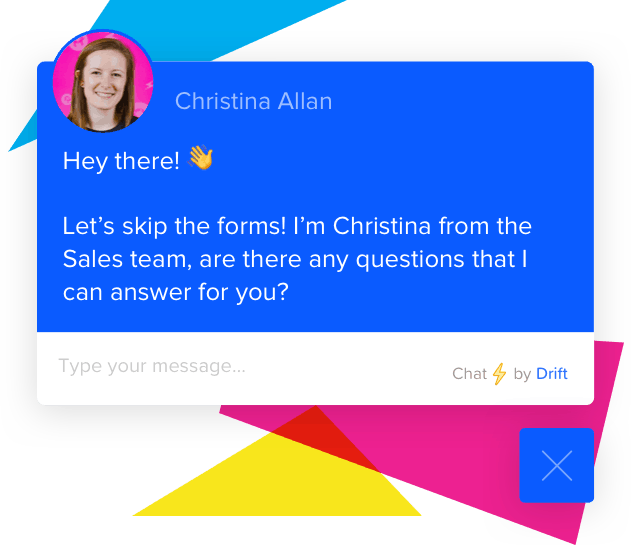Click the waving hand emoji
The width and height of the screenshot is (631, 545).
200,158
